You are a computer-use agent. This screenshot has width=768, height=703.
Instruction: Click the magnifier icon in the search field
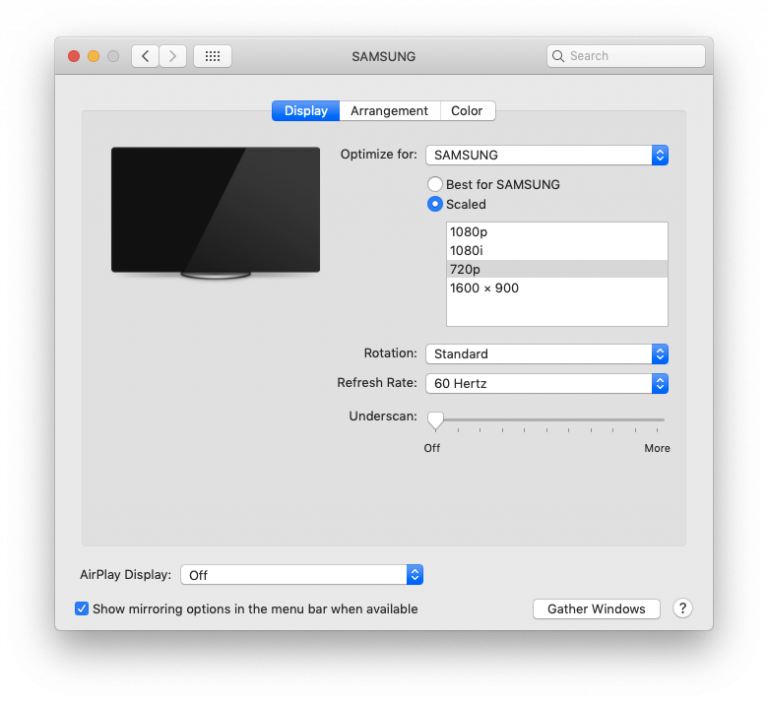558,56
